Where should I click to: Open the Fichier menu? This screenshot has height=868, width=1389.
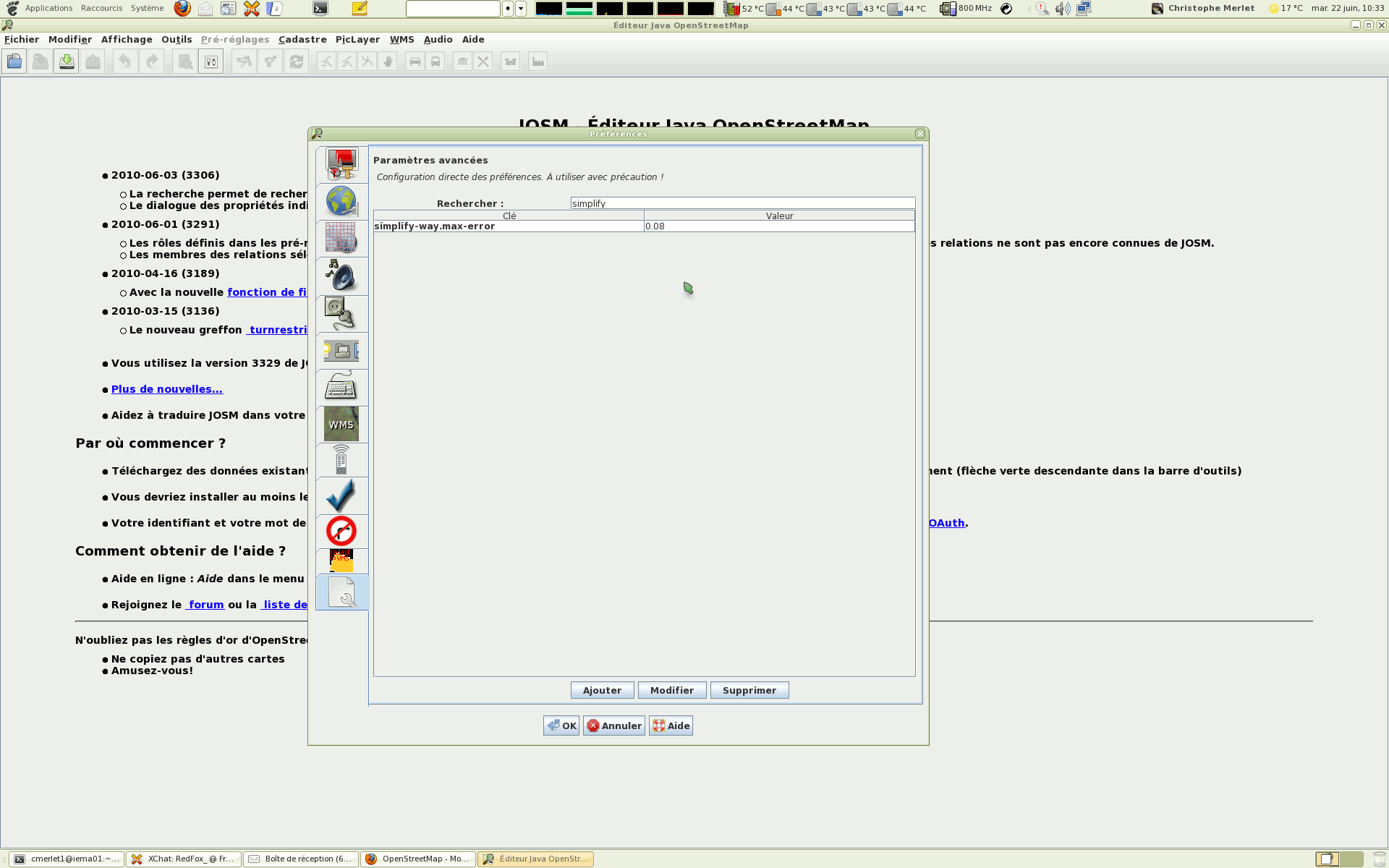point(22,40)
